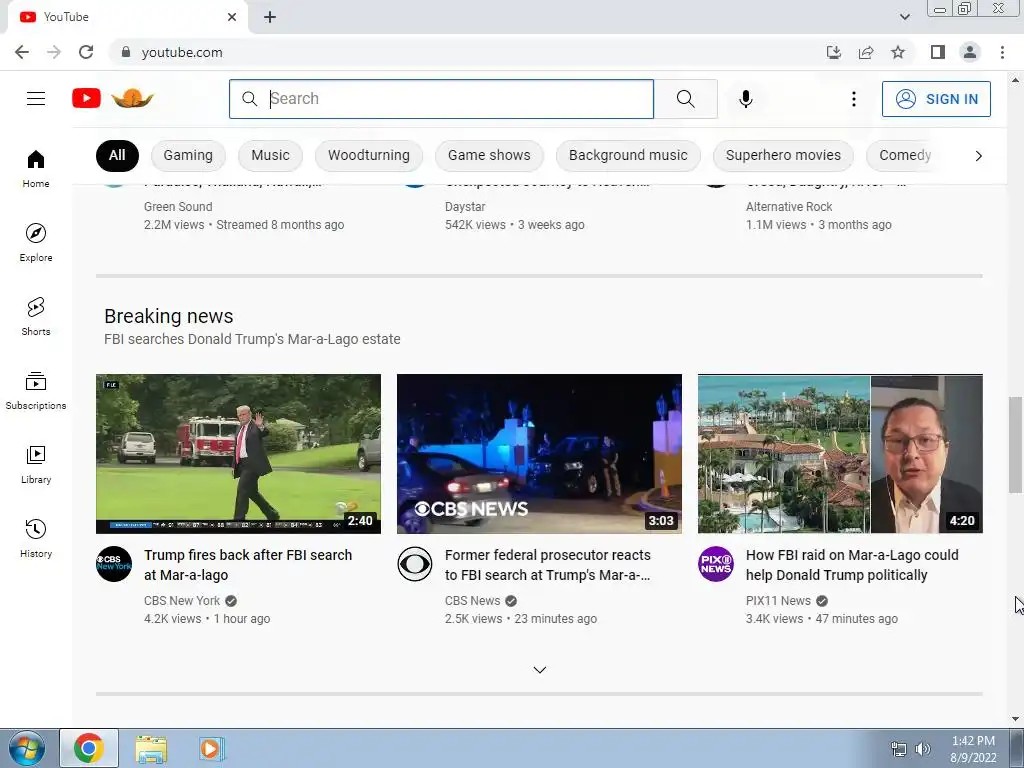Click the search magnifier button

(686, 99)
